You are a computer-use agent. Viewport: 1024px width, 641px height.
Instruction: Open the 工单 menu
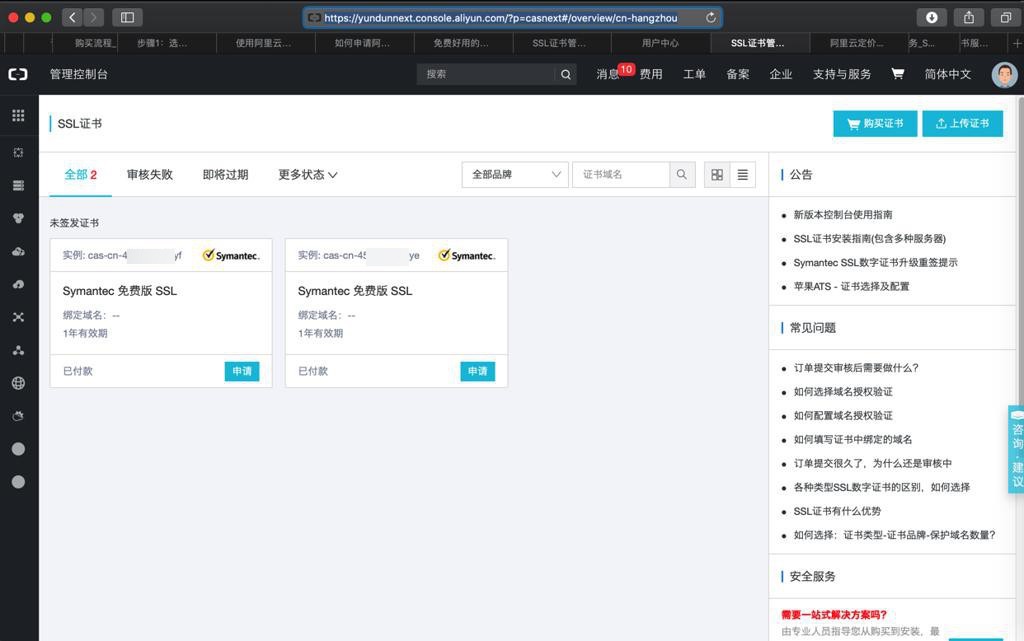(694, 74)
